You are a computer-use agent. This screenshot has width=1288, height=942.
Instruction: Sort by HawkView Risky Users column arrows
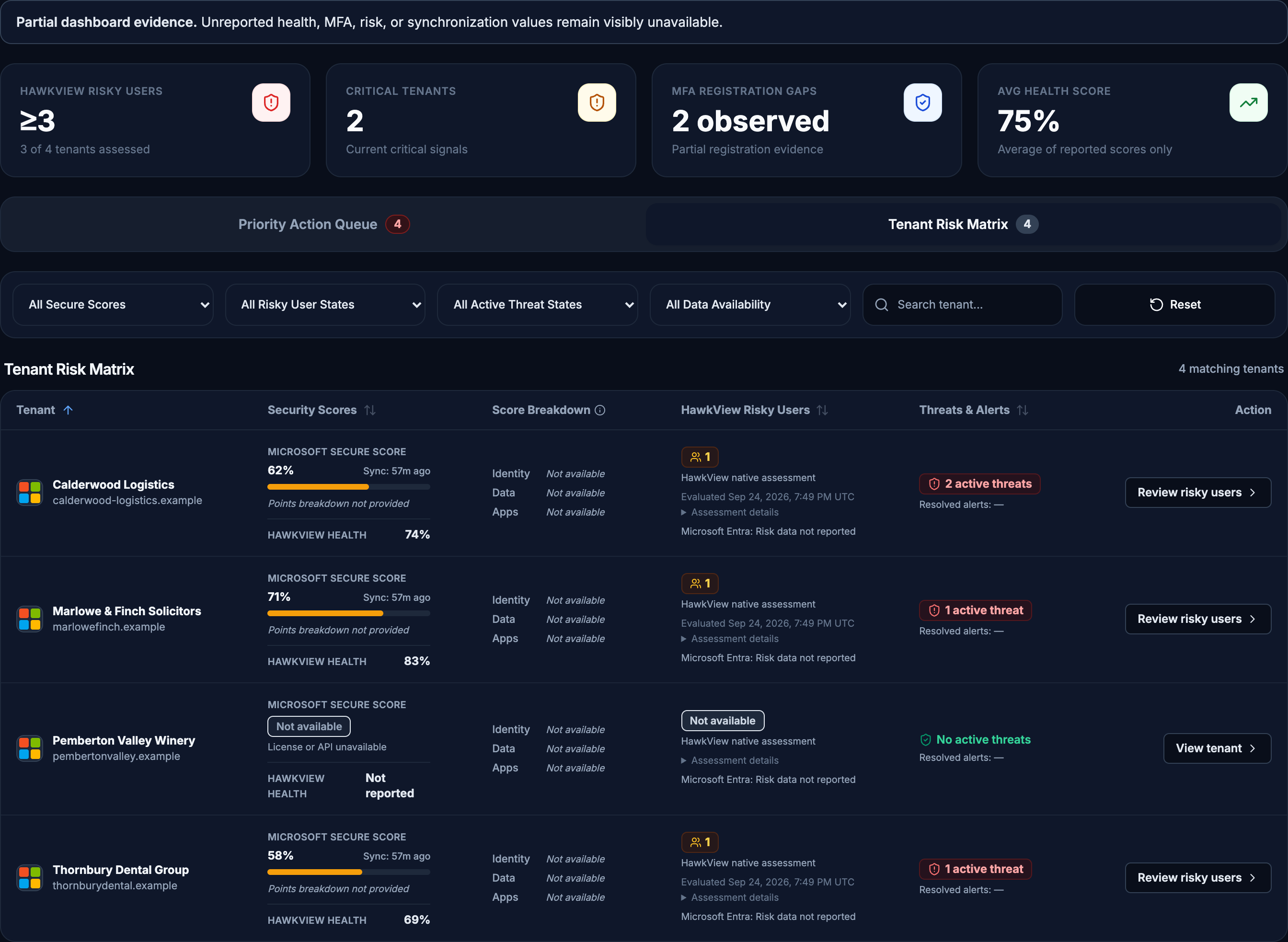point(822,410)
